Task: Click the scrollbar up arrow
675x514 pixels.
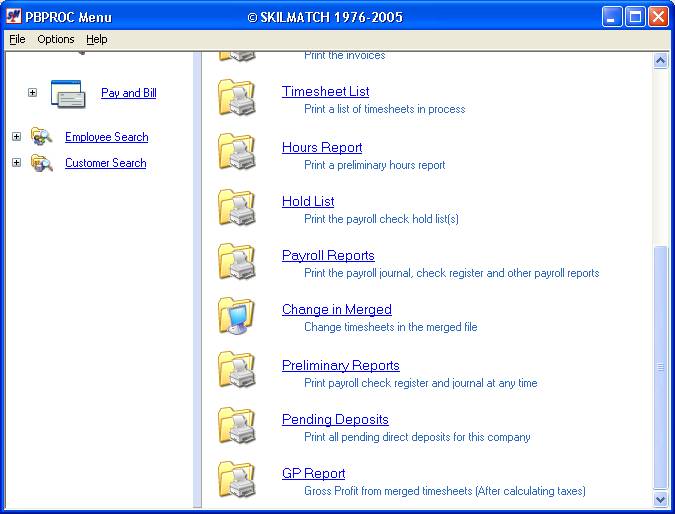Action: (x=660, y=61)
